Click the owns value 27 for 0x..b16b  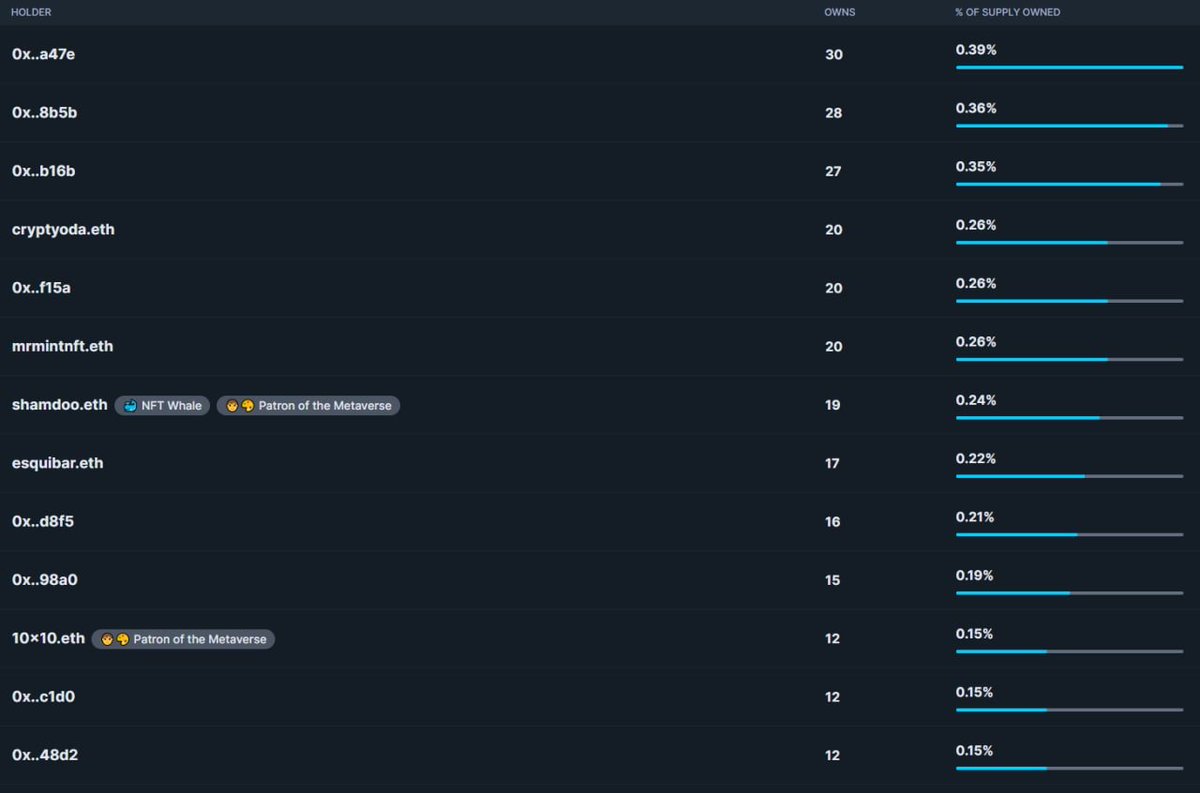click(x=833, y=172)
